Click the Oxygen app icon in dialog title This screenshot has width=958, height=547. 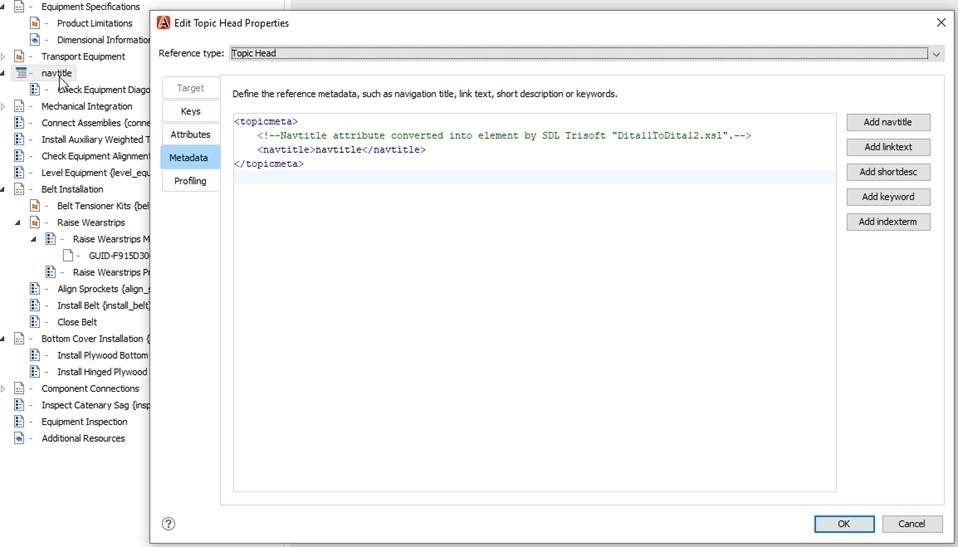(163, 23)
